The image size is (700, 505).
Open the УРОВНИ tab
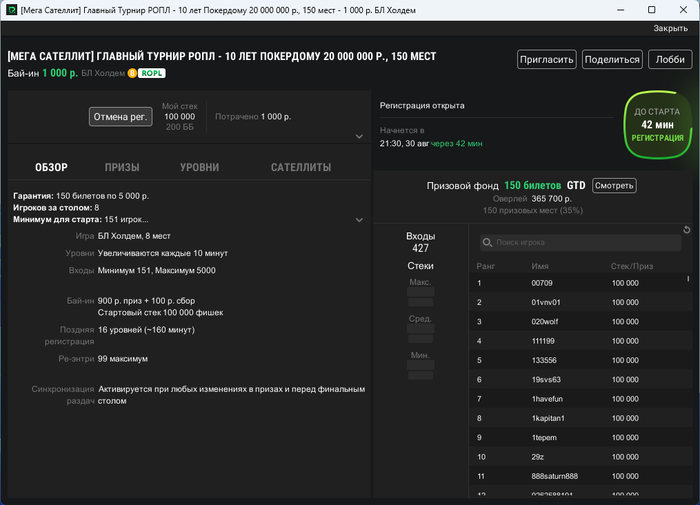(200, 167)
